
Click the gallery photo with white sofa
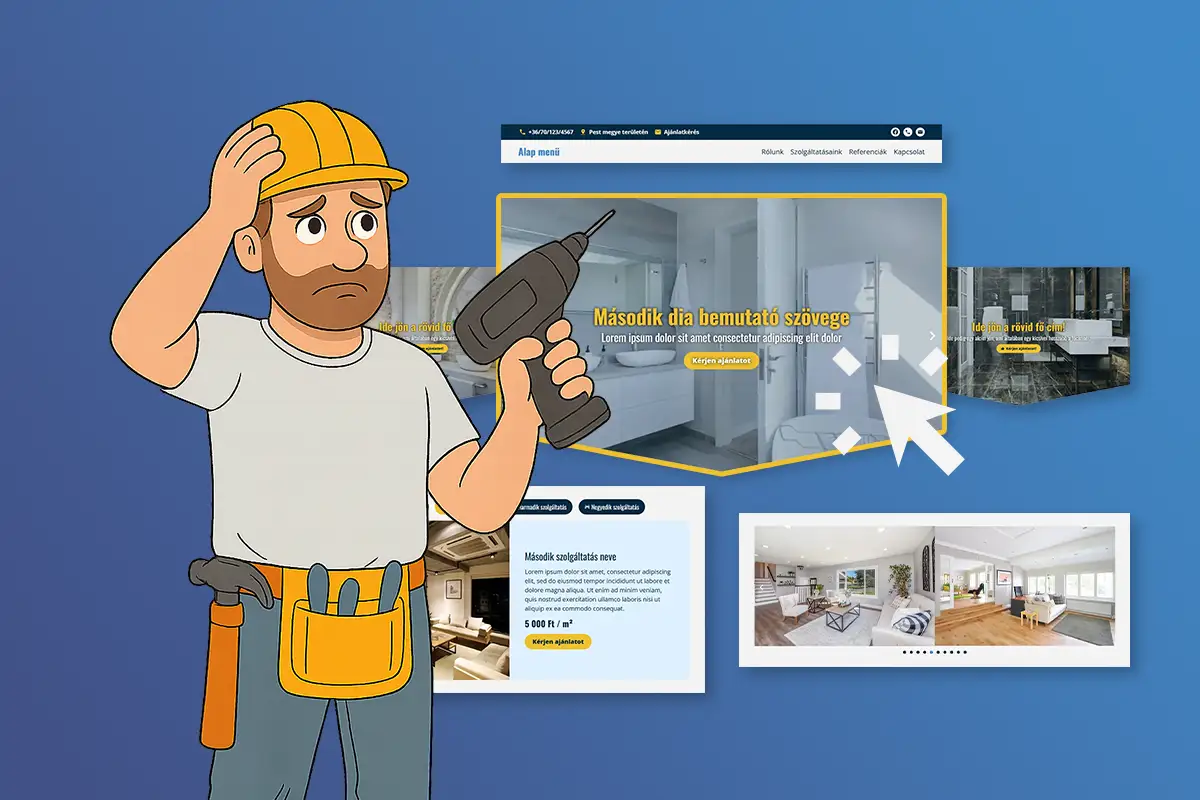tap(844, 586)
